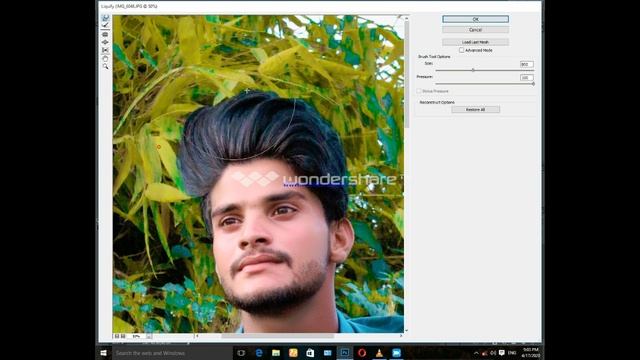Click the horizontal preview scrollbar
Viewport: 640px width, 360px height.
tap(278, 336)
